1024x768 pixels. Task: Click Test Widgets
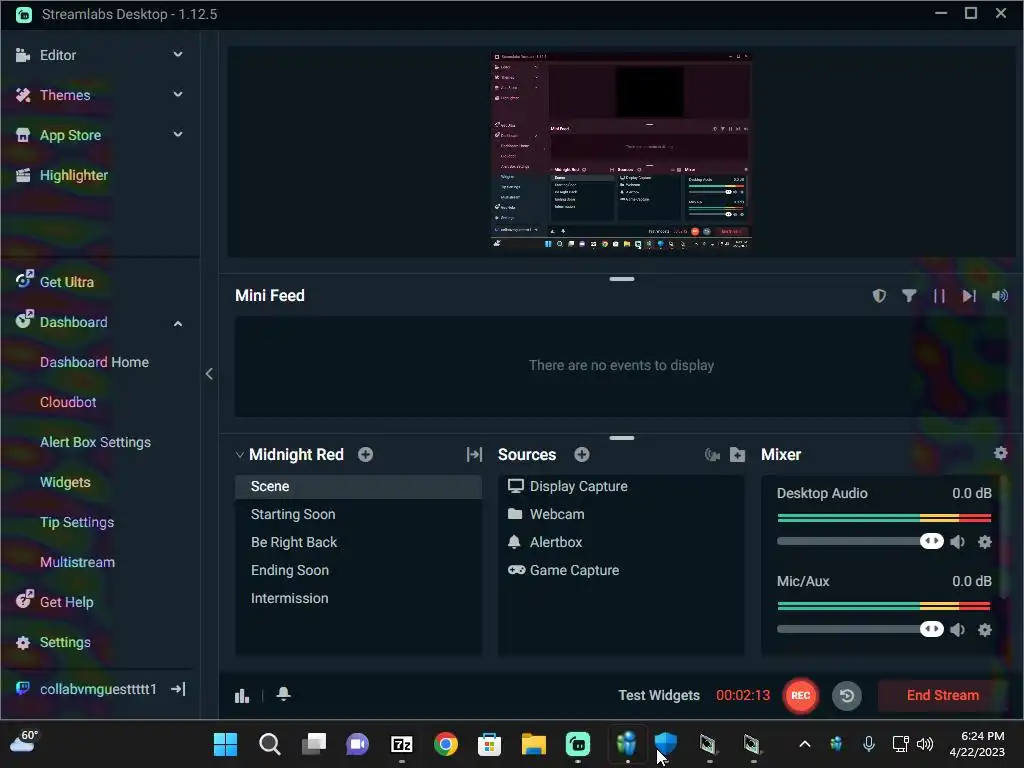(x=659, y=696)
